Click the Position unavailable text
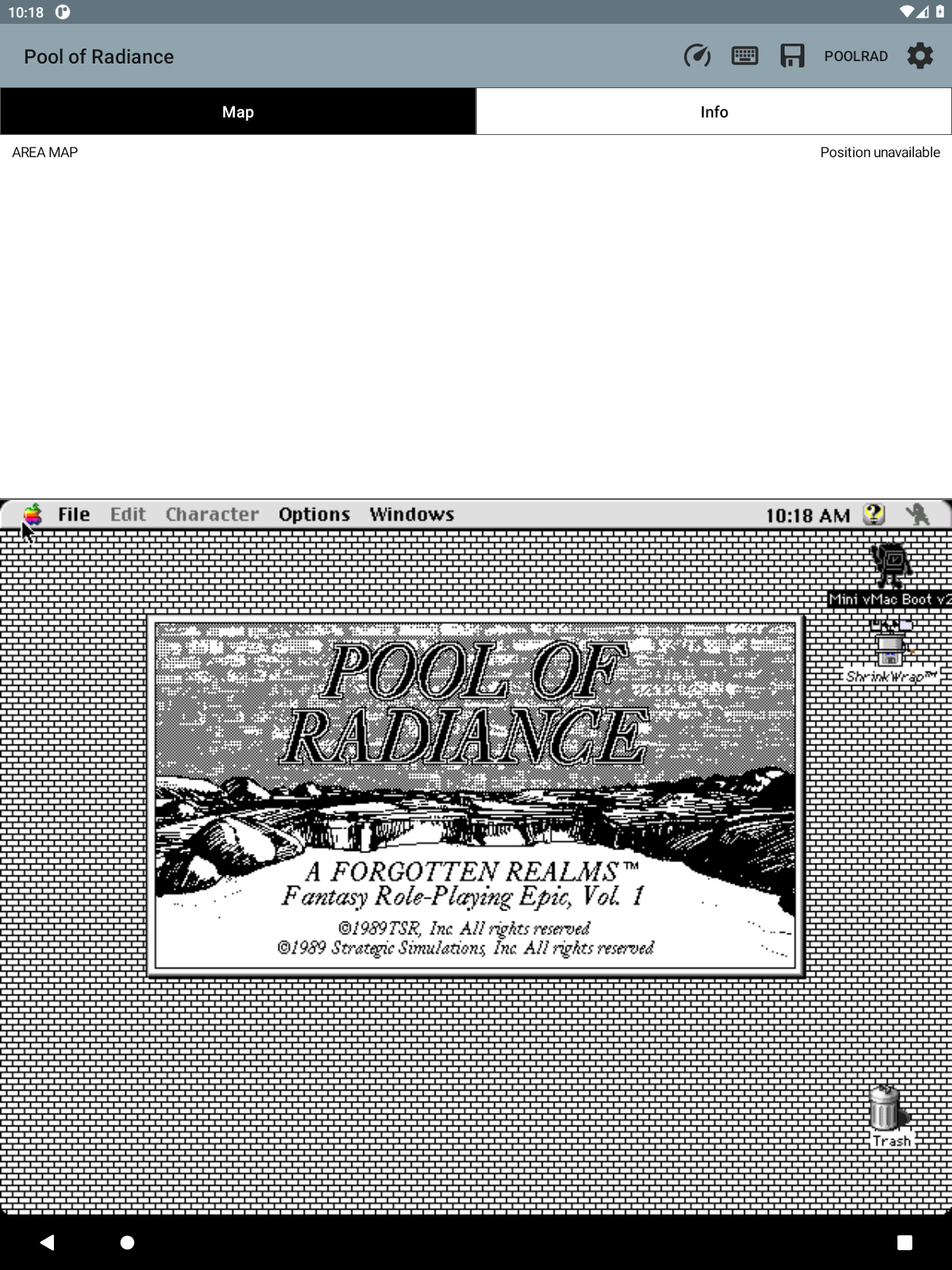Screen dimensions: 952x1270 tap(880, 152)
